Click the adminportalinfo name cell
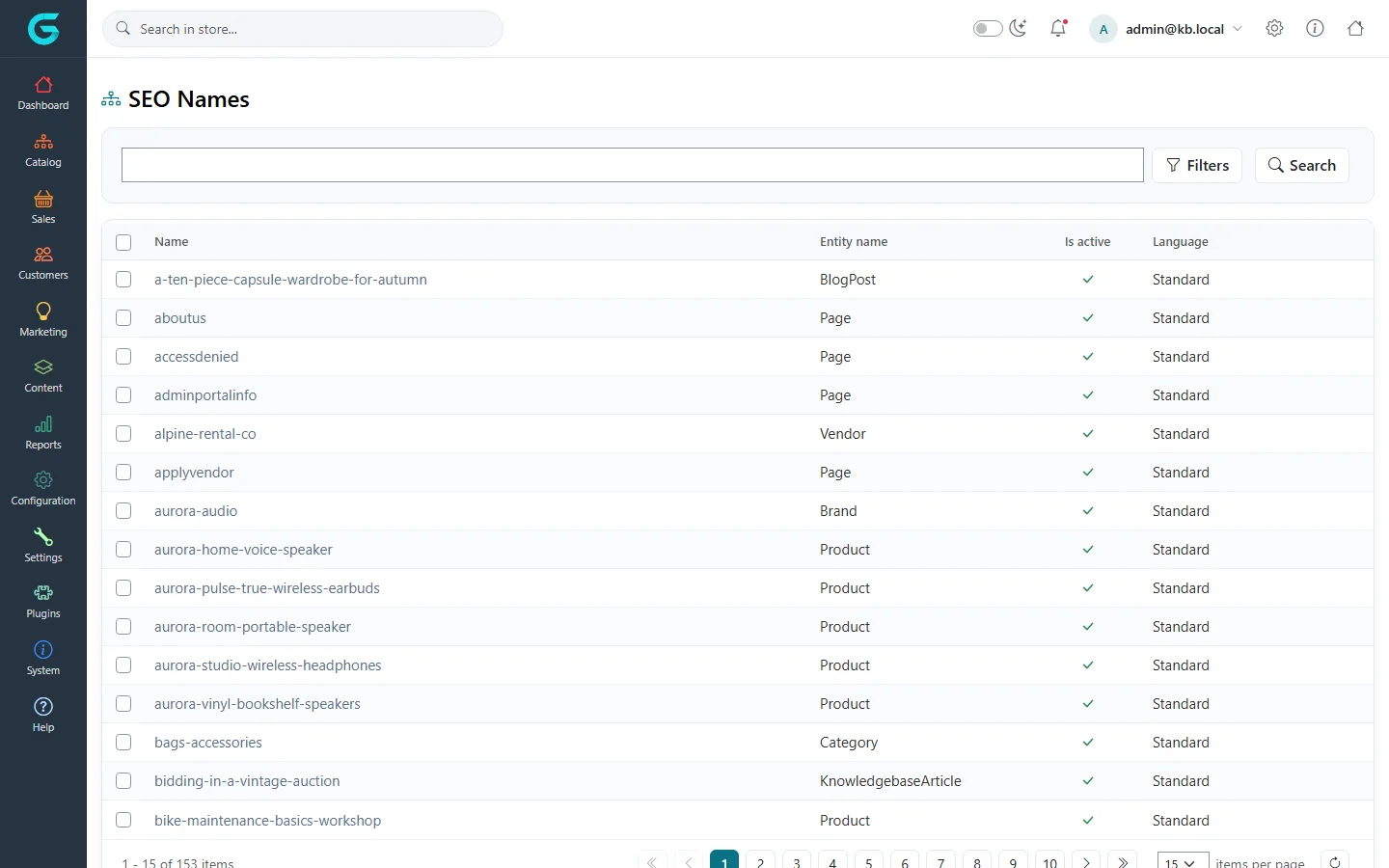 pos(205,395)
